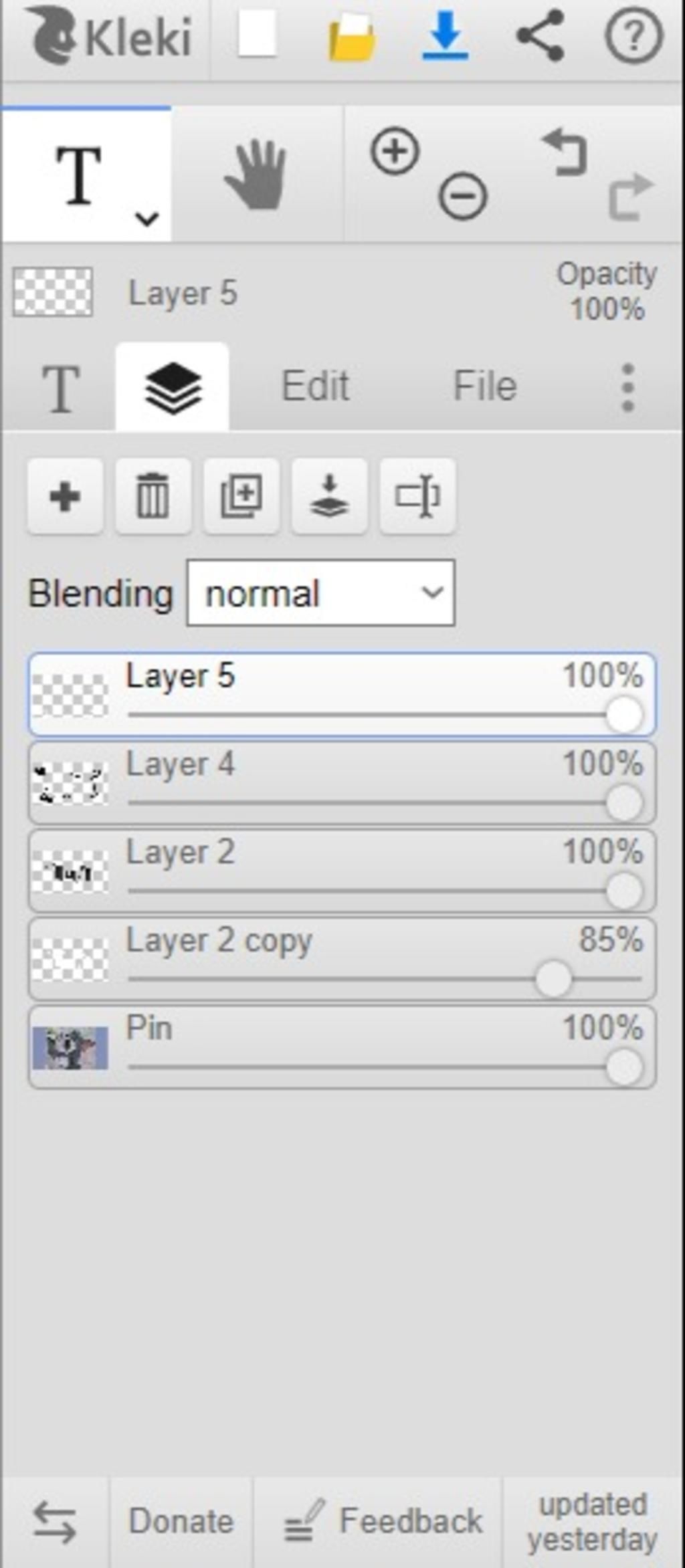Switch to the File tab
Viewport: 685px width, 1568px height.
[x=485, y=386]
